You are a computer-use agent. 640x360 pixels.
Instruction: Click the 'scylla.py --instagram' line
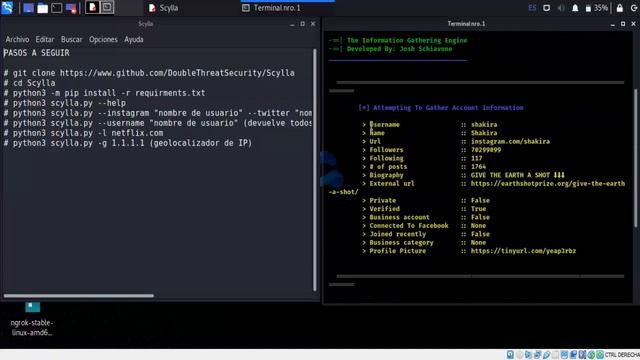click(158, 113)
